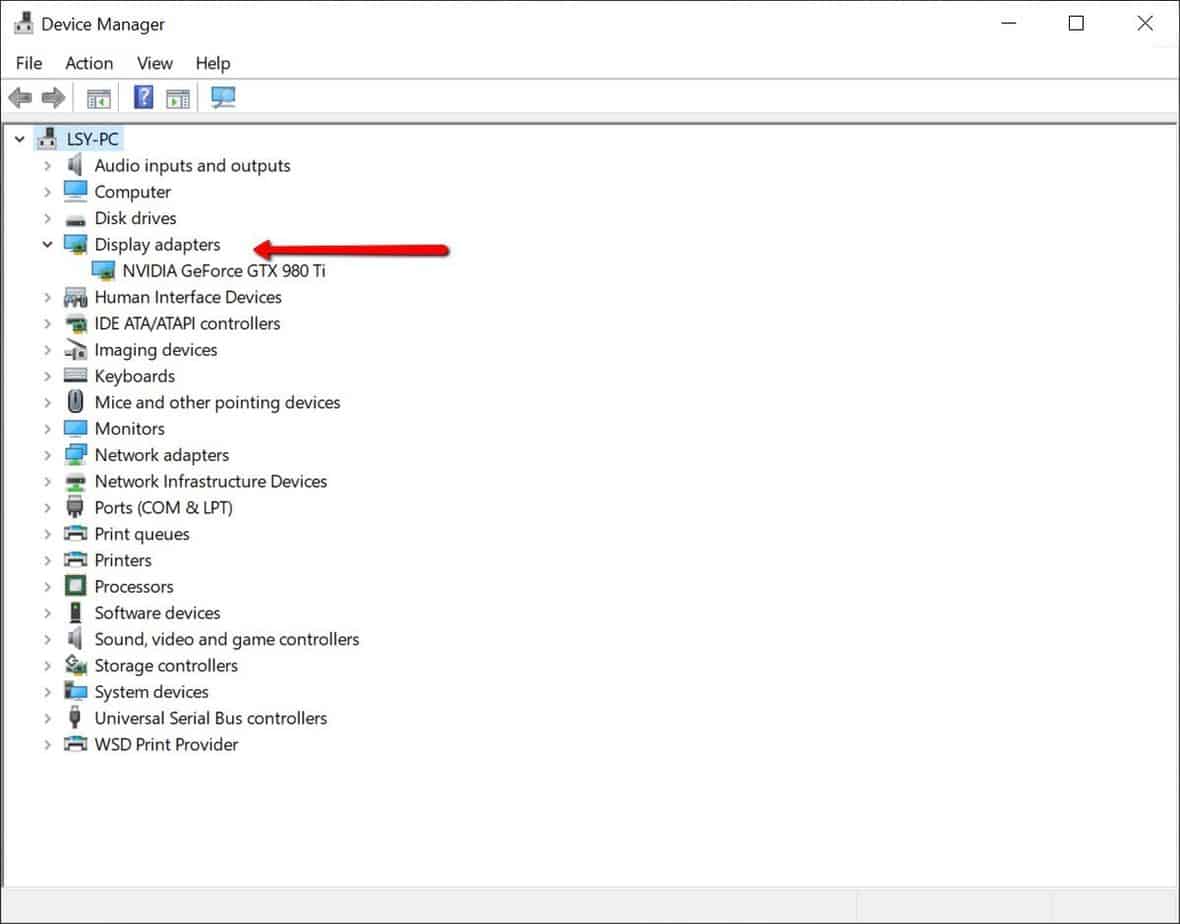Click the Scan for hardware changes icon
Viewport: 1180px width, 924px height.
223,97
